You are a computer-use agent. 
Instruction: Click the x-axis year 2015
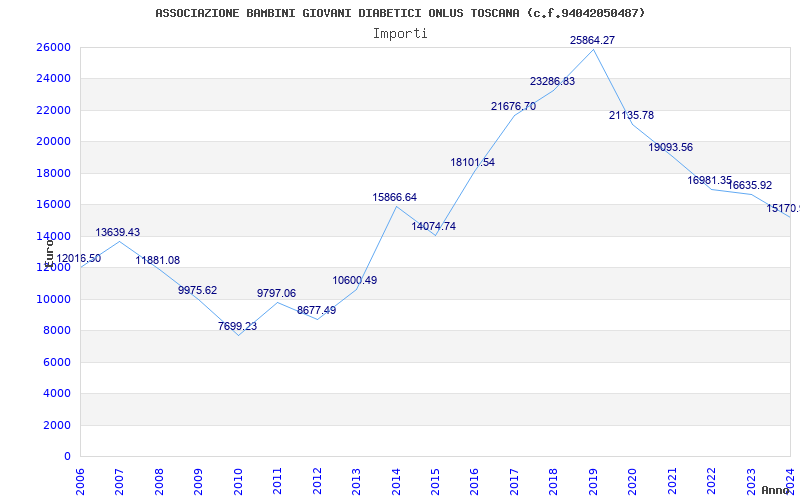tap(435, 481)
